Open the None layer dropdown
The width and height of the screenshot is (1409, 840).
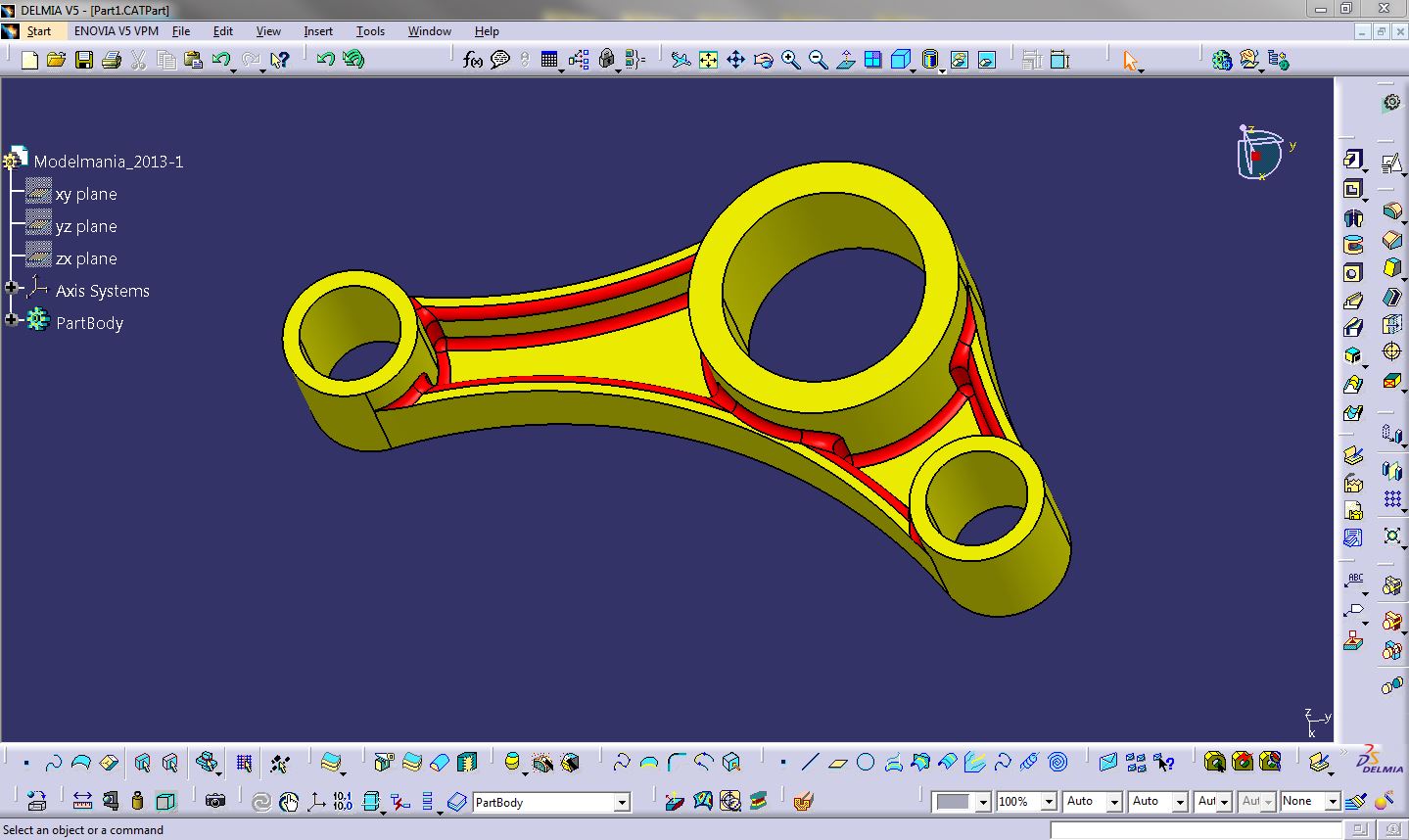point(1332,802)
